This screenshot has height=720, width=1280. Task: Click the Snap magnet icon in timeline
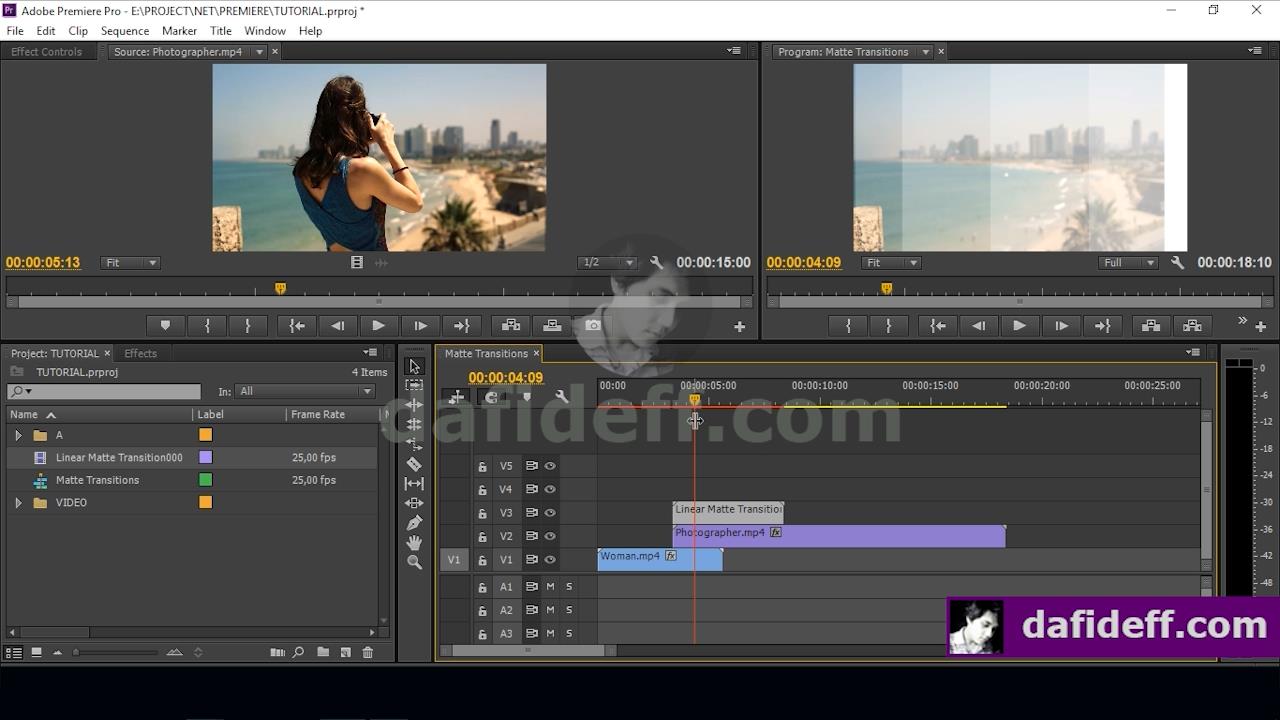[x=491, y=397]
